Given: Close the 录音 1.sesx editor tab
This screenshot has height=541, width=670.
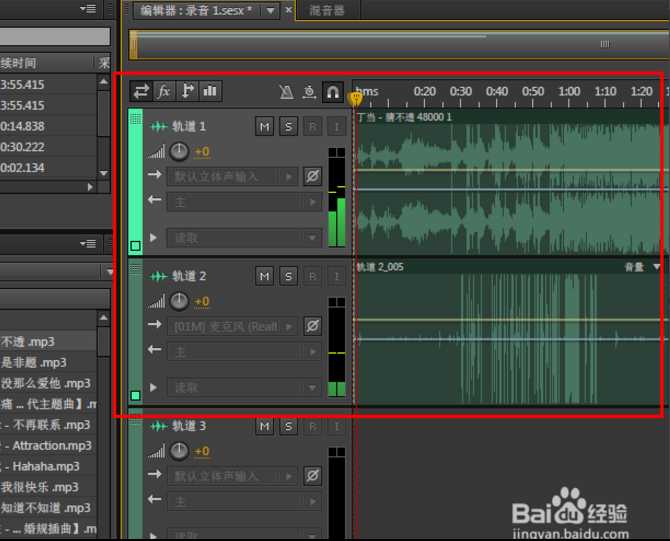Looking at the screenshot, I should [289, 9].
